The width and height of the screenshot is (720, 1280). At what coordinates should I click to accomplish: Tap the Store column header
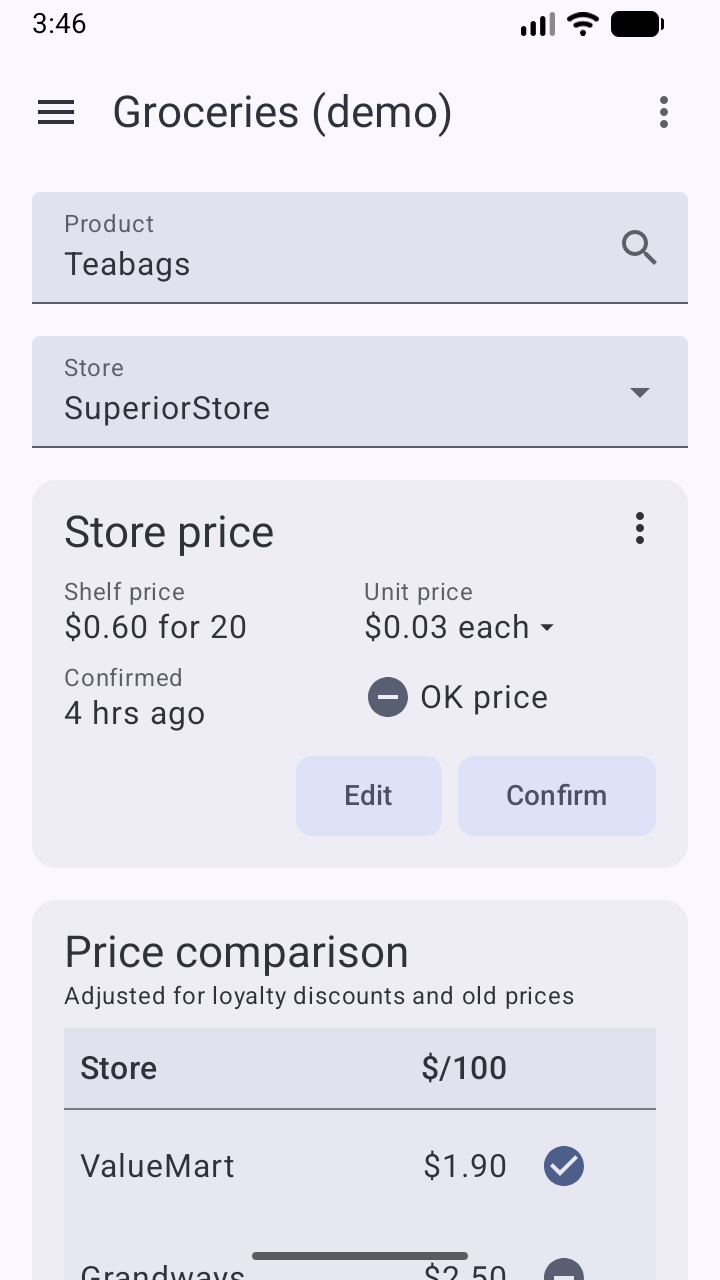pyautogui.click(x=119, y=1068)
